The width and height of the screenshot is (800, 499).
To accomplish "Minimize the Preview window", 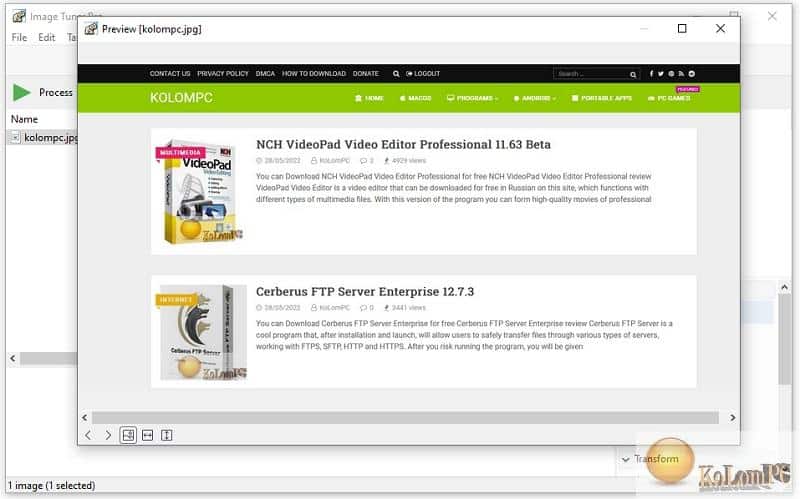I will click(644, 29).
